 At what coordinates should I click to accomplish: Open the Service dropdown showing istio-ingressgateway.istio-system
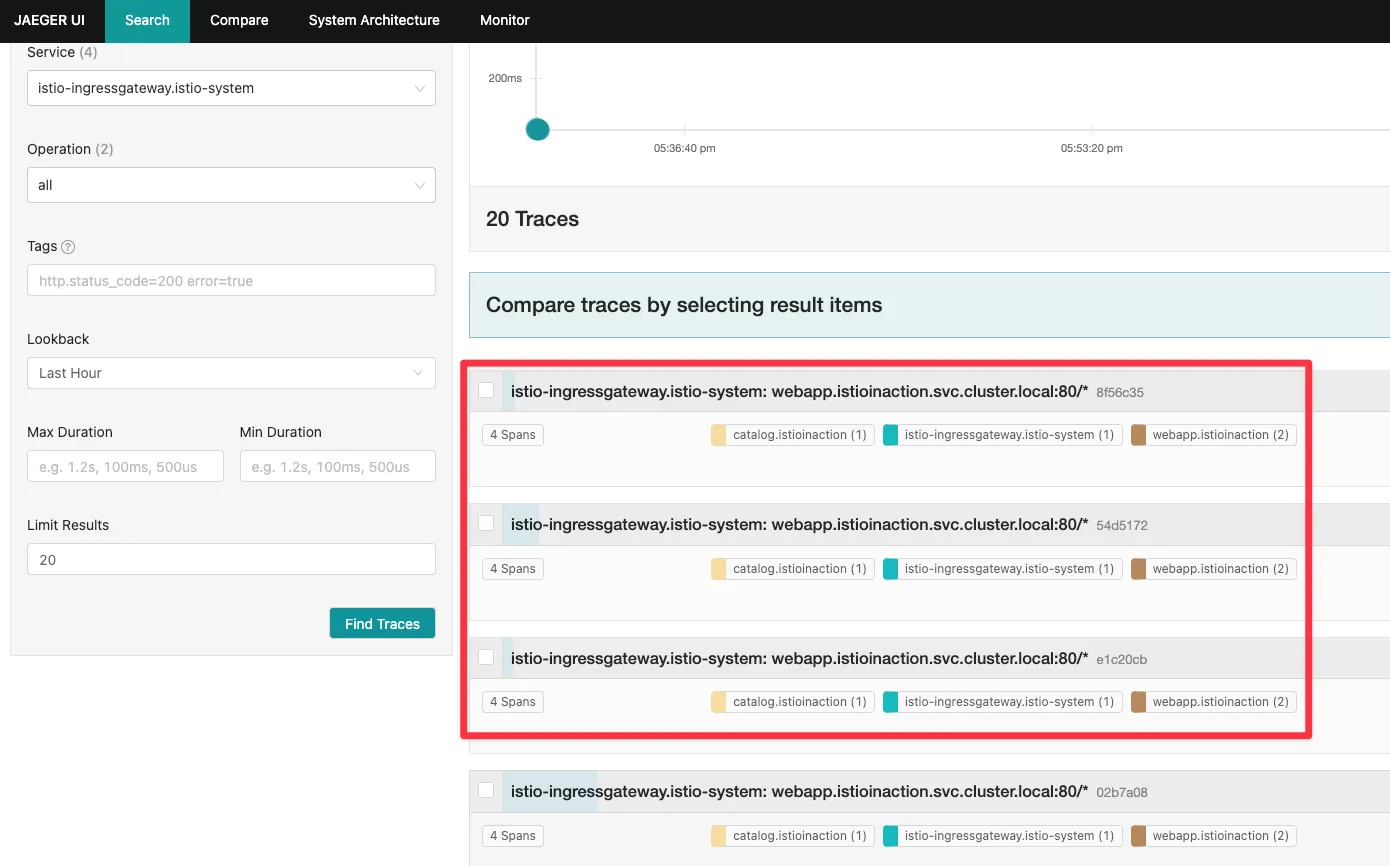pos(231,88)
